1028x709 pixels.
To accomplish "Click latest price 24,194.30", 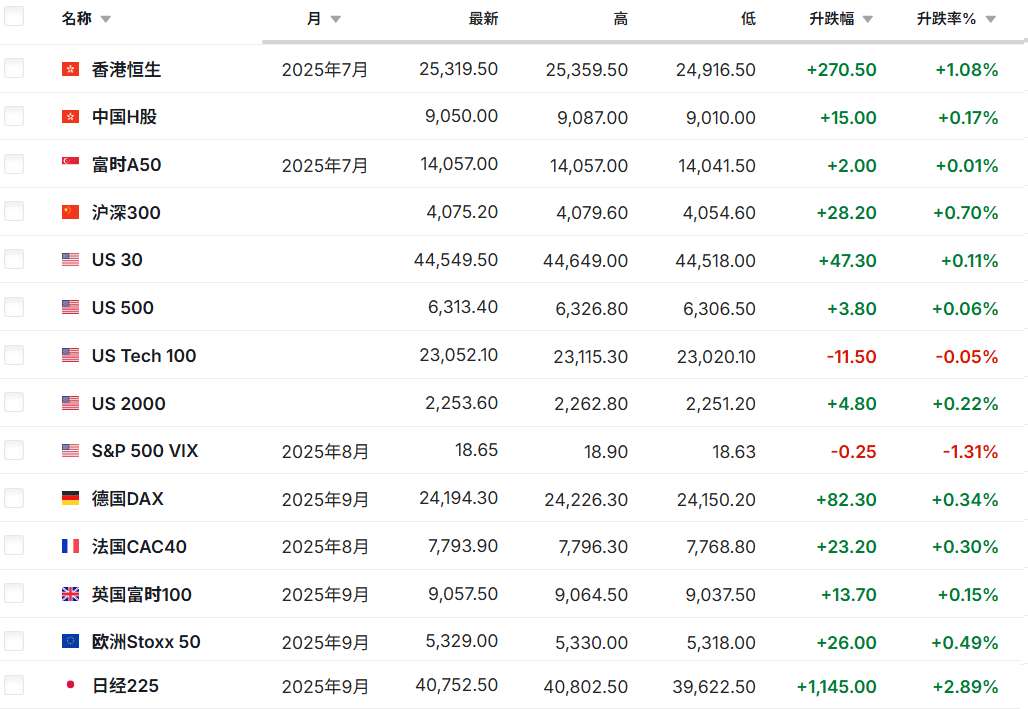I will (458, 498).
